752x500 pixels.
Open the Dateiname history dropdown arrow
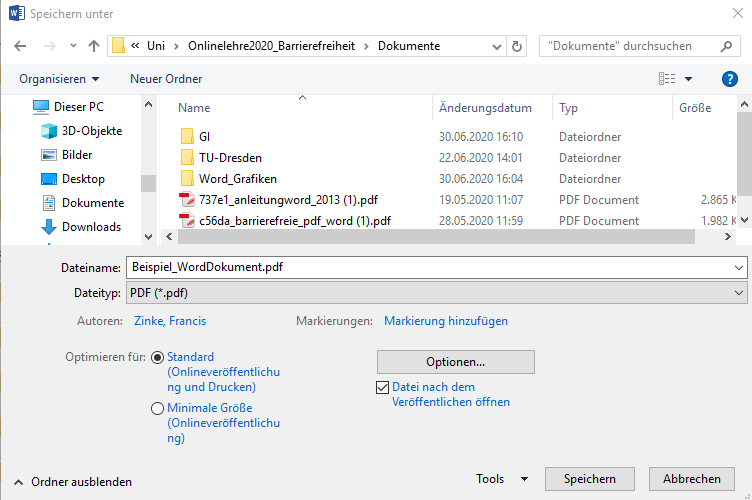(x=738, y=268)
